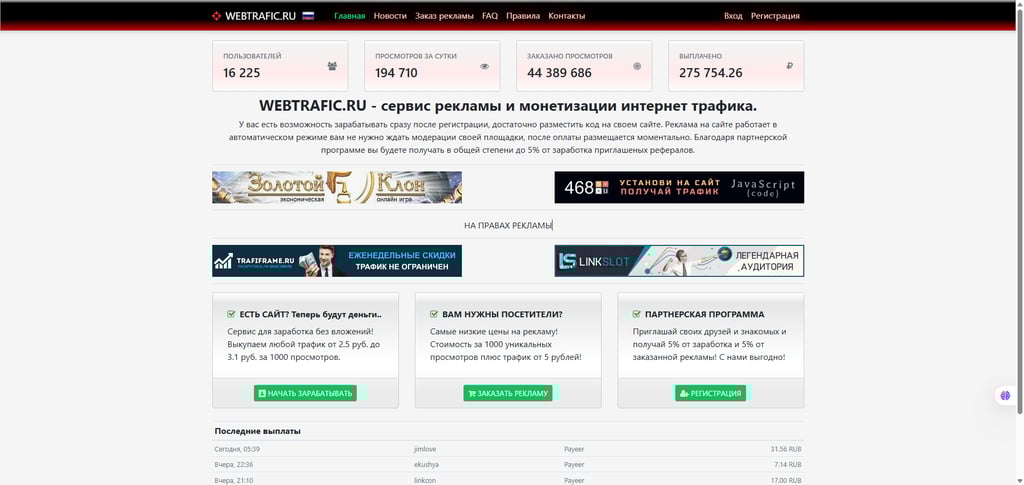Click the НА ПРАВАХ РЕКЛАМЫ text
The image size is (1024, 485).
(x=508, y=225)
